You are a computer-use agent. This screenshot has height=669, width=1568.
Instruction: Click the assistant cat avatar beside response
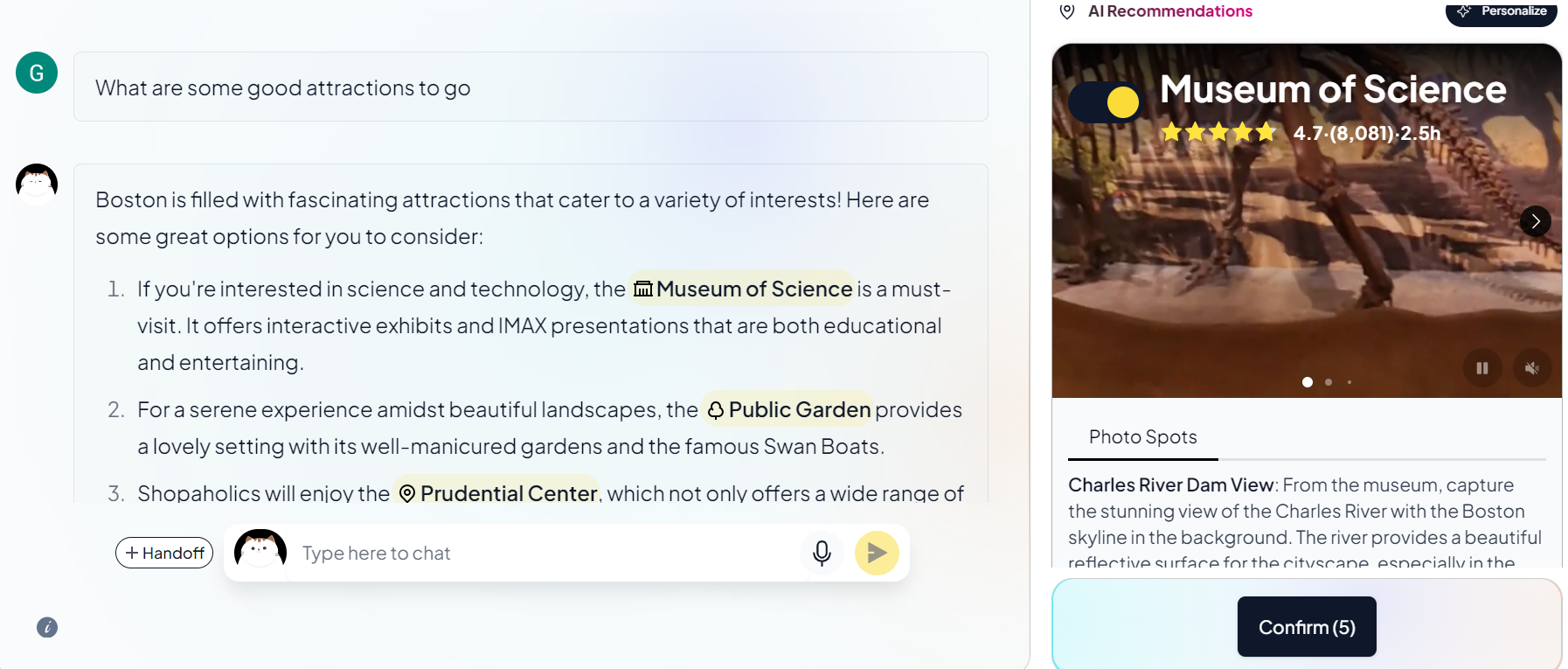point(37,184)
